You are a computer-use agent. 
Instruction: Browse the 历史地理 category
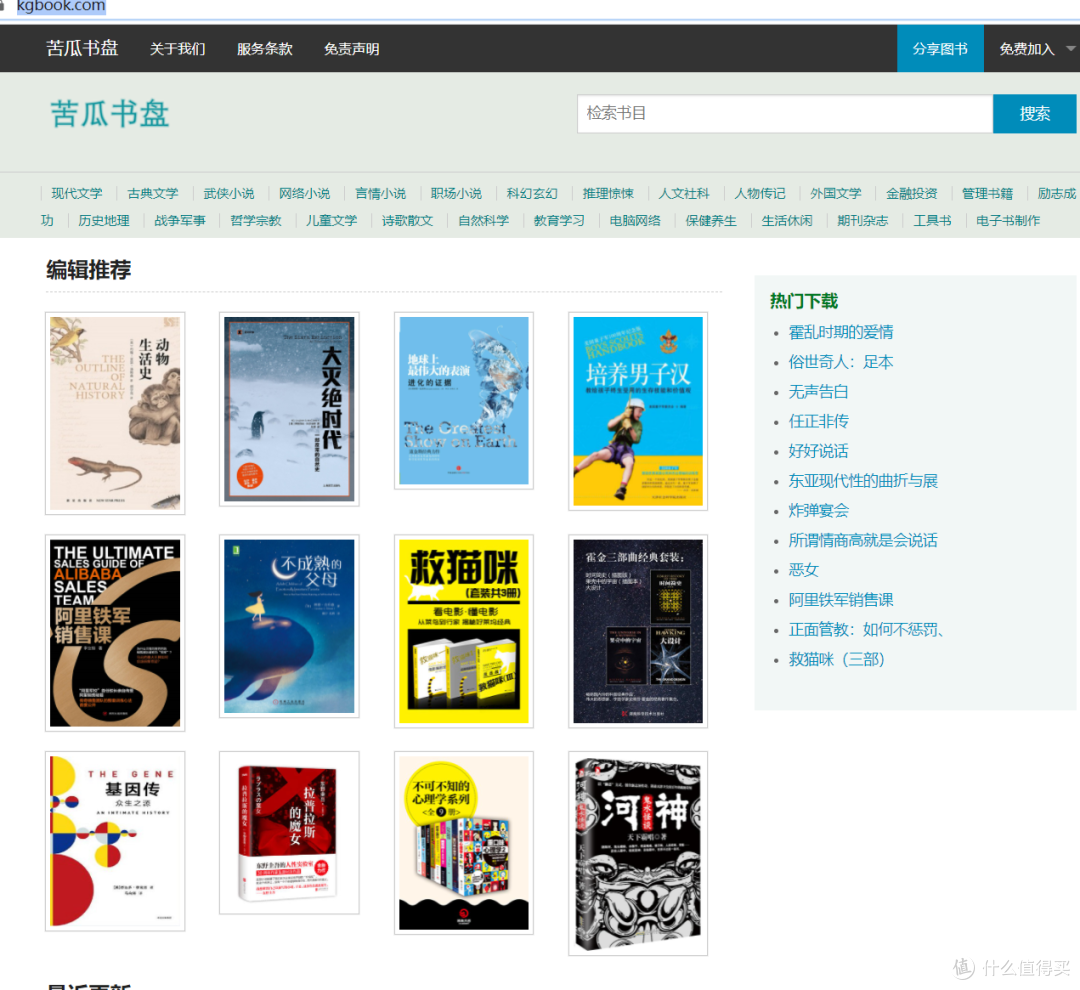104,220
